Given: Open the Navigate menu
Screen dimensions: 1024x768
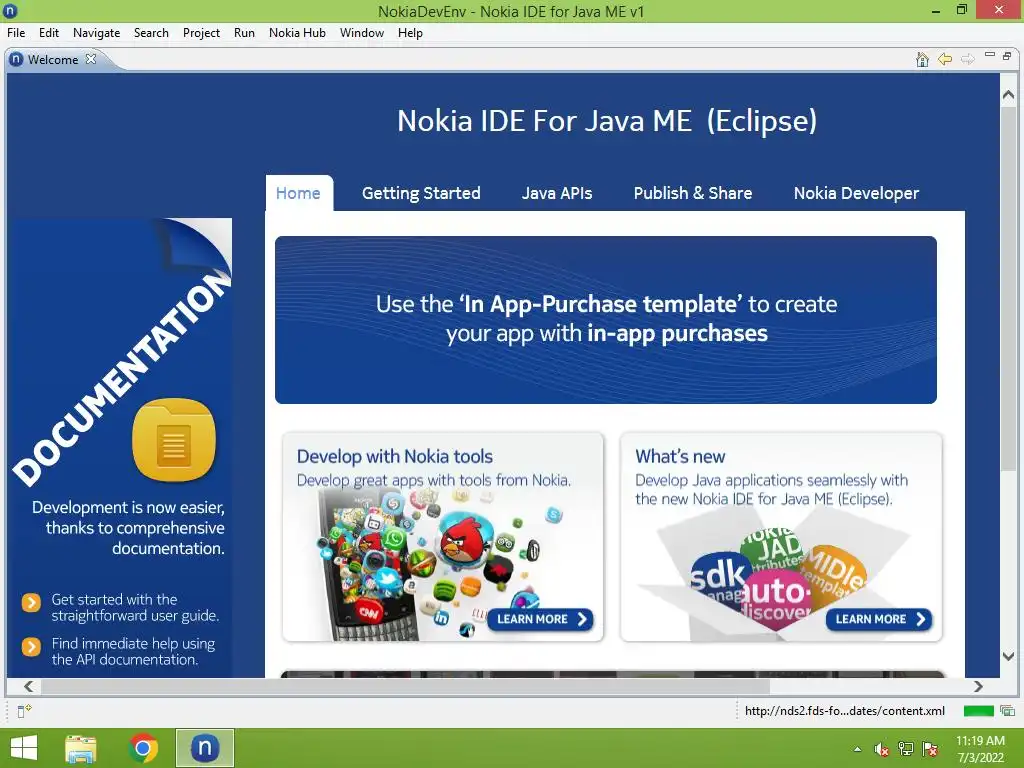Looking at the screenshot, I should coord(96,33).
